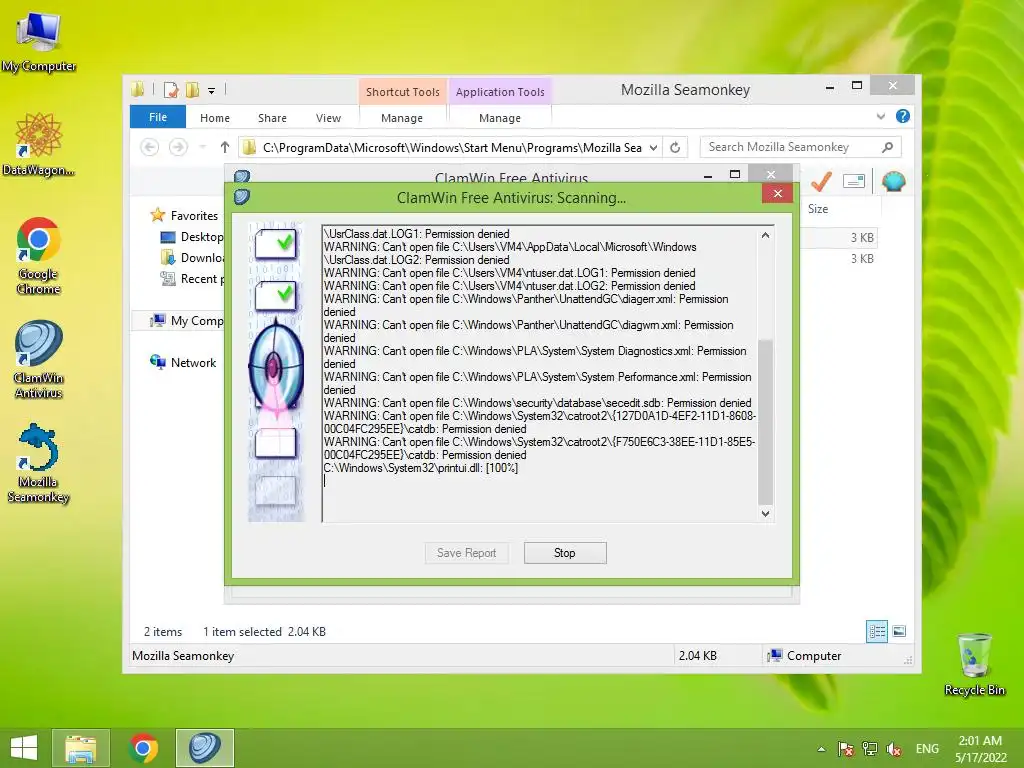This screenshot has height=768, width=1024.
Task: Refresh the Explorer folder view
Action: 675,148
